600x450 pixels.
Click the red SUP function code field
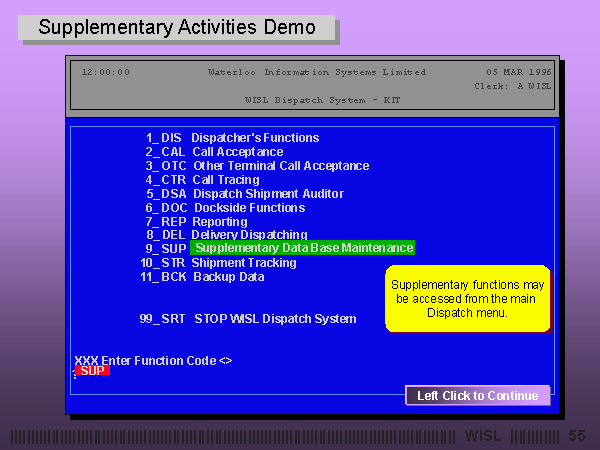pyautogui.click(x=93, y=370)
